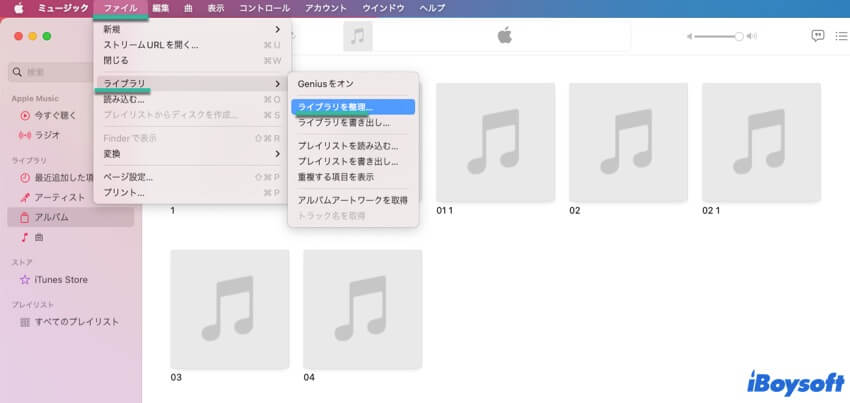Screen dimensions: 850x403
Task: Adjust the volume slider
Action: tap(718, 36)
